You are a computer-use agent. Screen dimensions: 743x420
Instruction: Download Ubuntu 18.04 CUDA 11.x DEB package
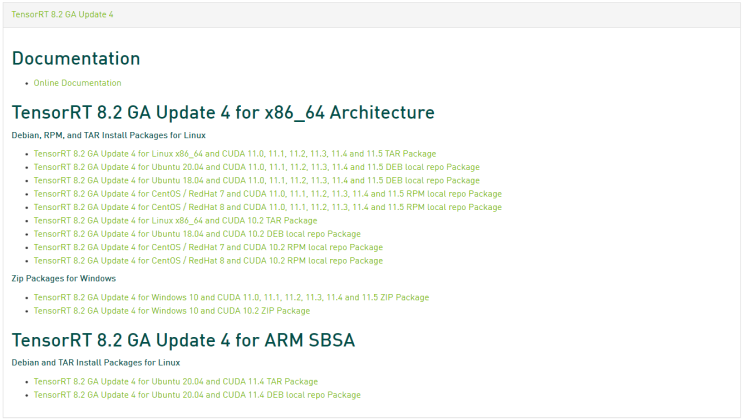(x=256, y=180)
